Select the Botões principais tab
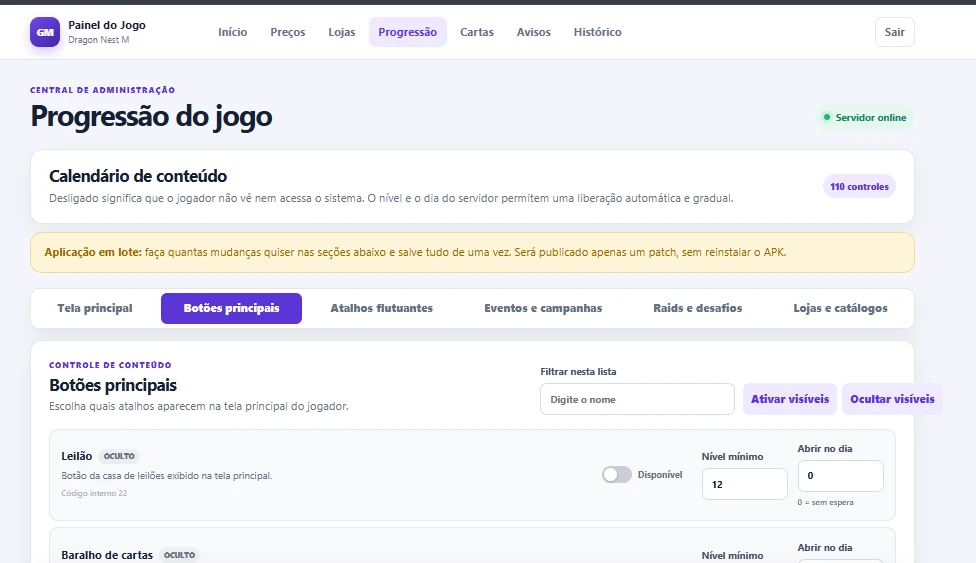Image resolution: width=976 pixels, height=563 pixels. (x=232, y=308)
